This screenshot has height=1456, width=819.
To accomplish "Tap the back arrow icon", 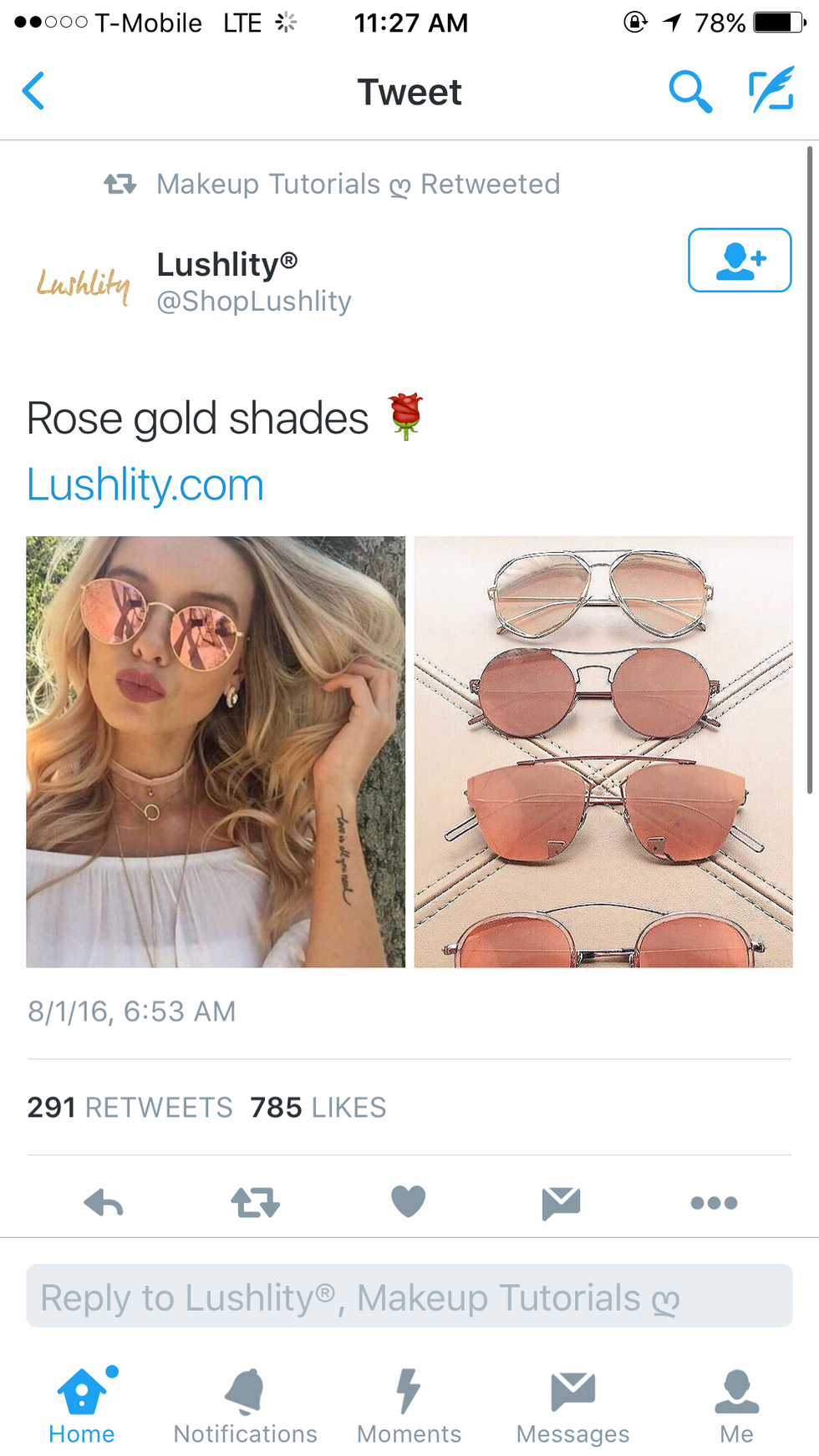I will pos(33,91).
